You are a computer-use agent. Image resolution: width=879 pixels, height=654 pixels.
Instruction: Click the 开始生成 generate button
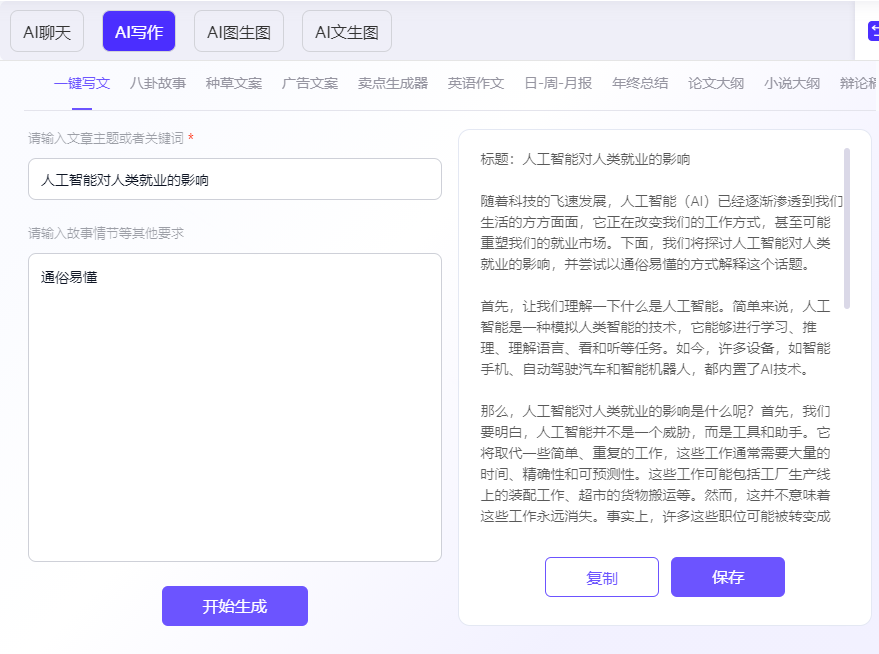(x=234, y=606)
